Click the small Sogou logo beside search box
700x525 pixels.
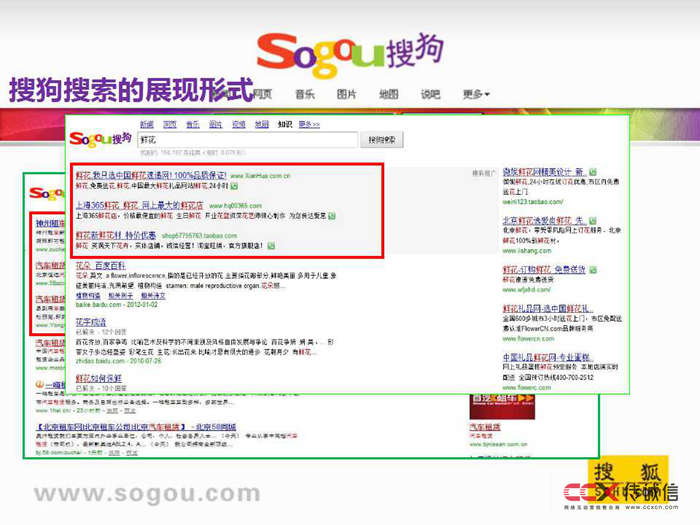coord(102,139)
